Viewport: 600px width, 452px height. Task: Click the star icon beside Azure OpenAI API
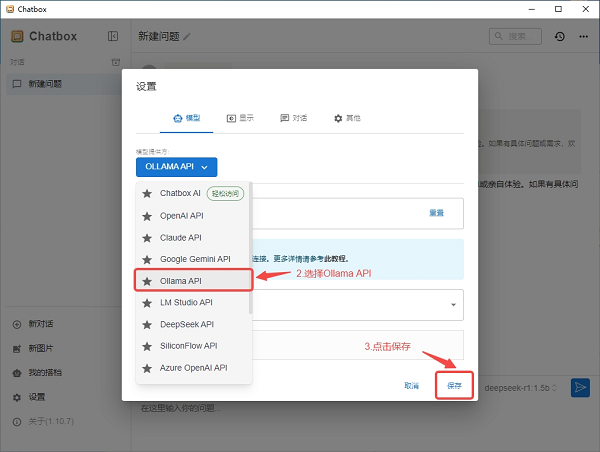[x=147, y=368]
